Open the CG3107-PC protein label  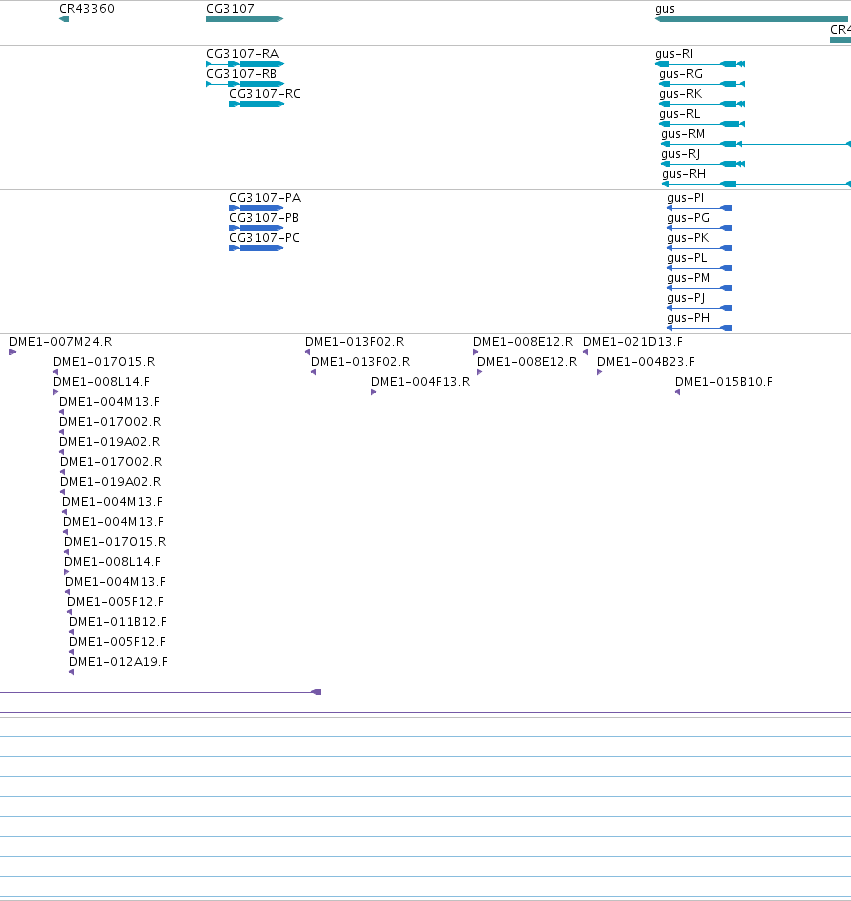pos(264,238)
